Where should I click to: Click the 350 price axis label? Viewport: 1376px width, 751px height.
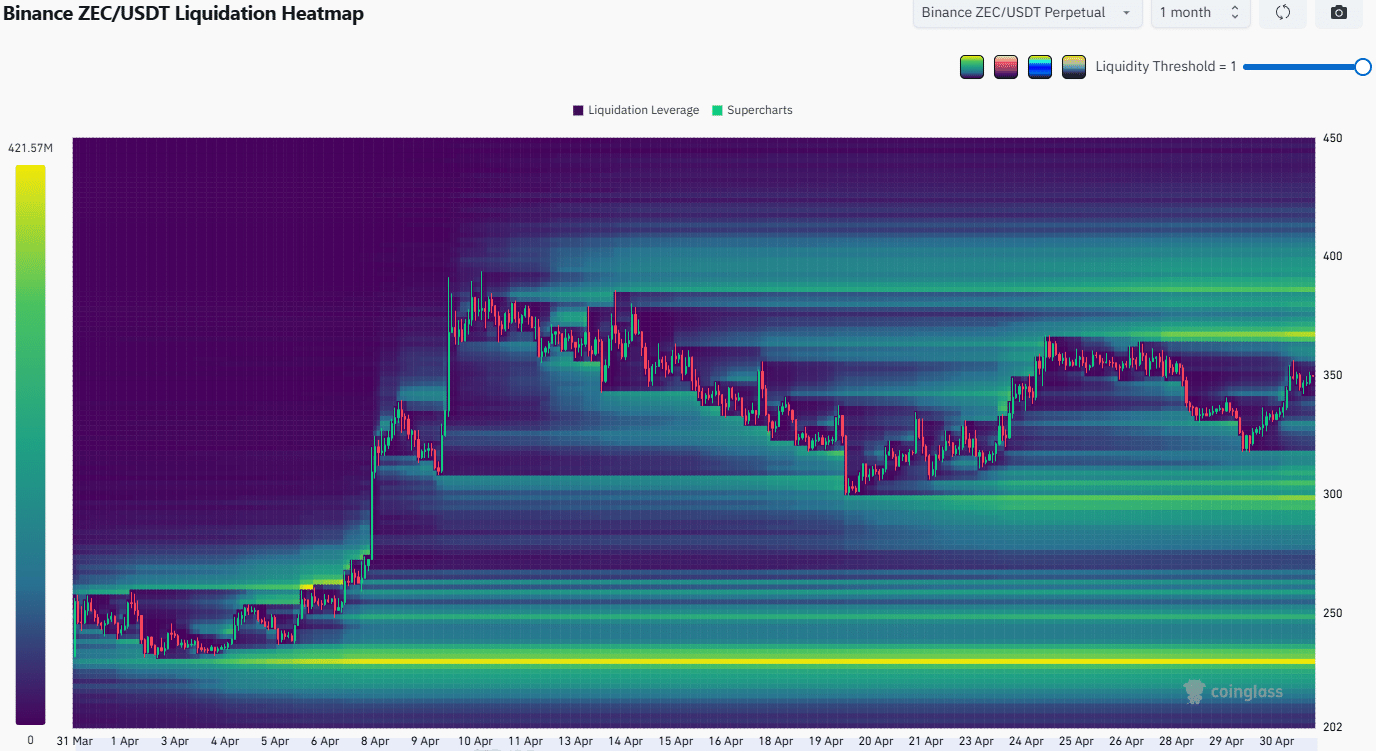[x=1332, y=376]
